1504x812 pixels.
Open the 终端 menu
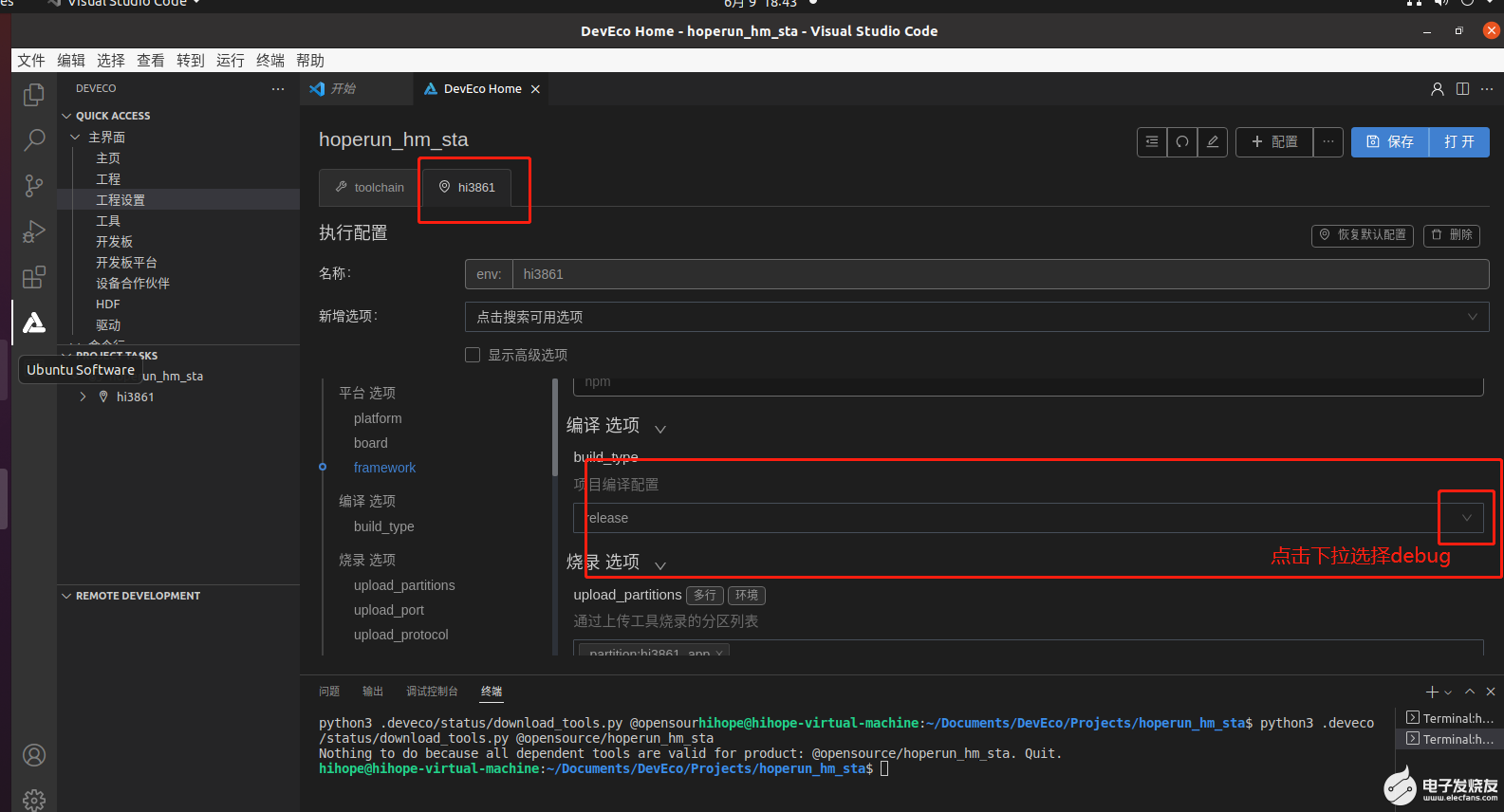click(x=270, y=61)
